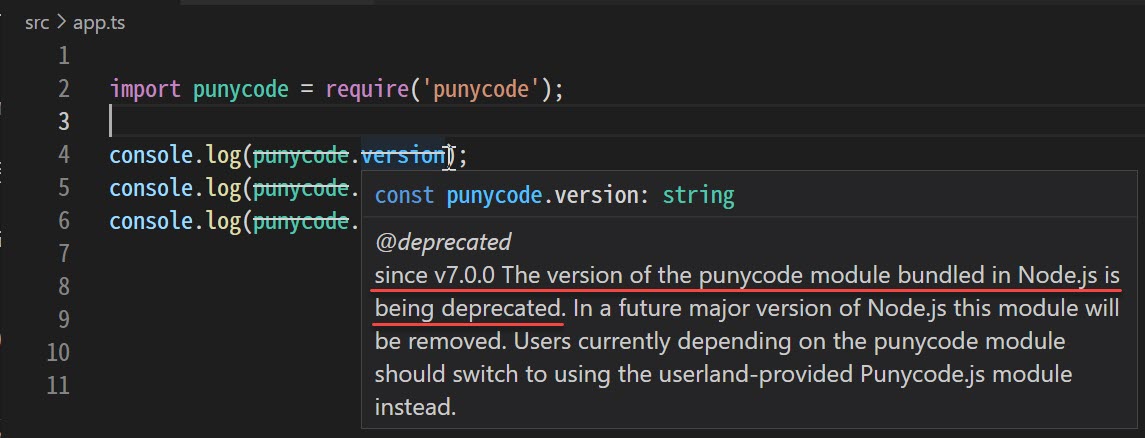Click struck-through punycode on line 4

click(x=301, y=156)
